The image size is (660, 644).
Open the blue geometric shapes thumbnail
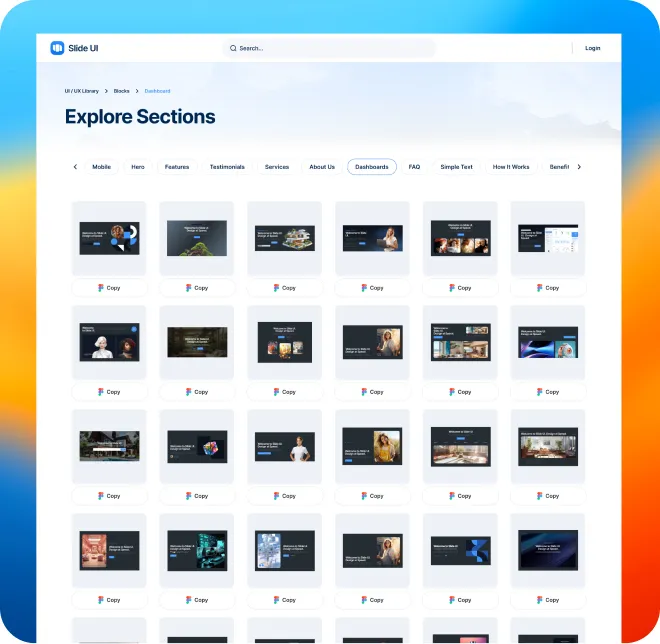pos(460,550)
